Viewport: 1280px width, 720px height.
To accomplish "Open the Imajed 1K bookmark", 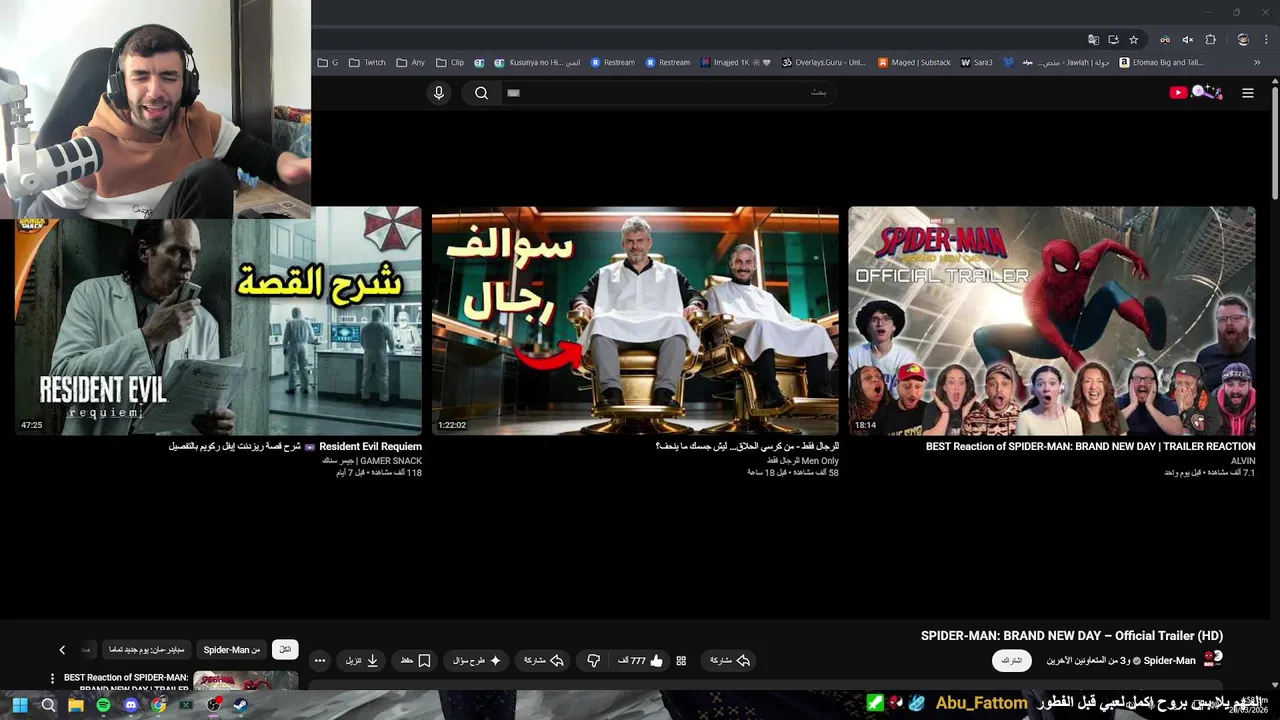I will click(736, 62).
